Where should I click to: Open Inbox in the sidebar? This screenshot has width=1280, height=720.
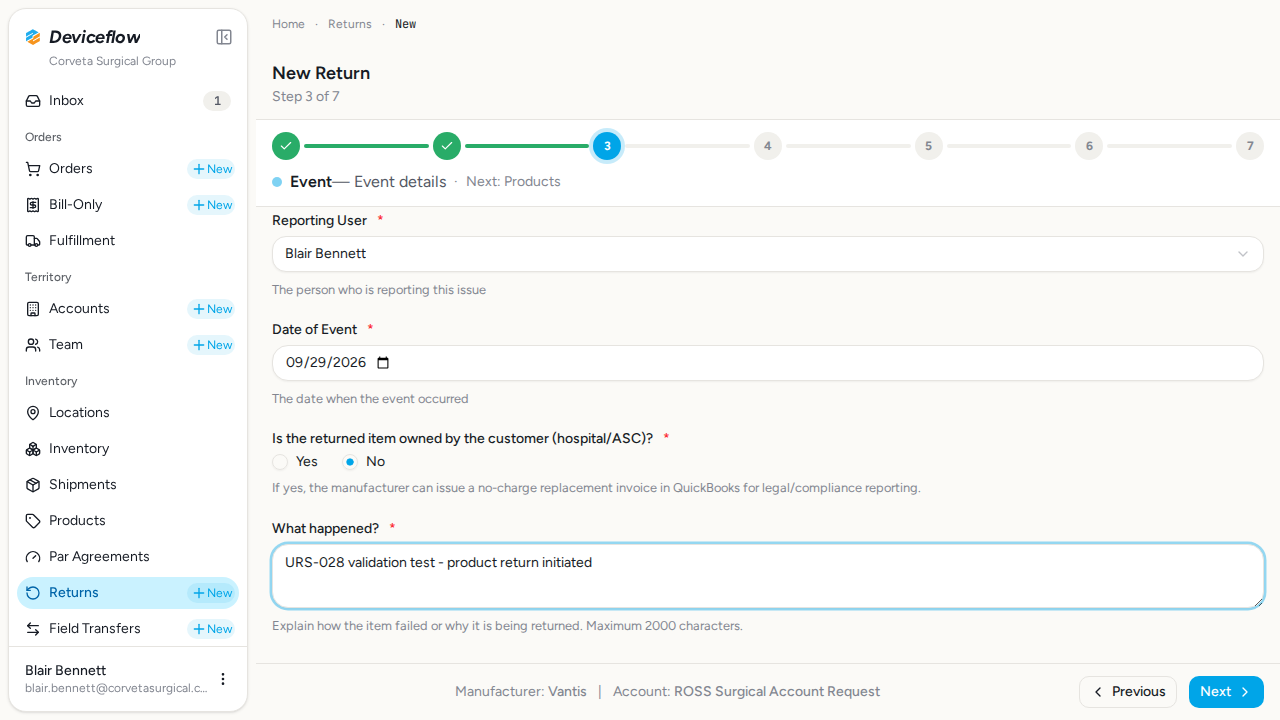[128, 101]
